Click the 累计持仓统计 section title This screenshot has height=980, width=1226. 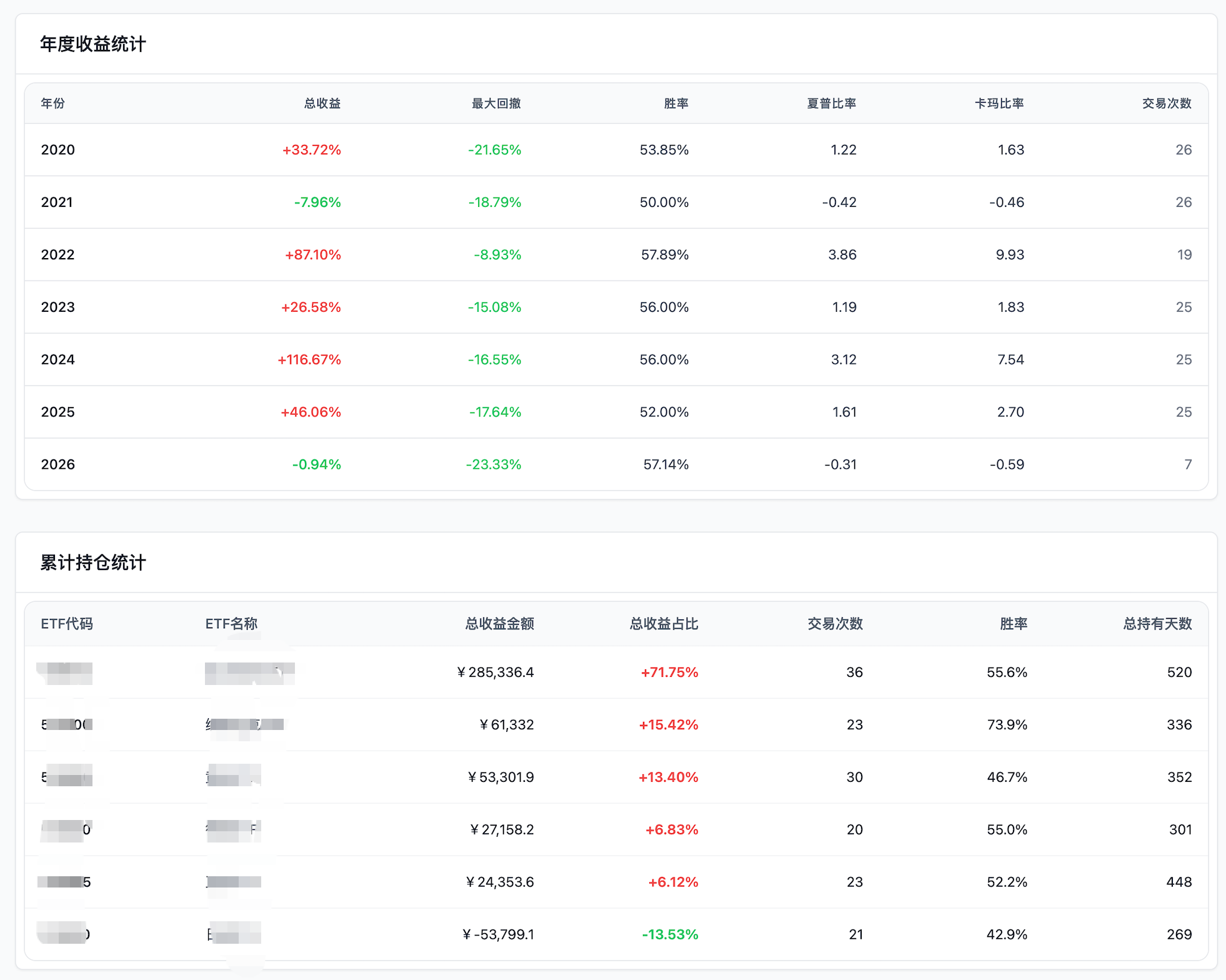92,562
